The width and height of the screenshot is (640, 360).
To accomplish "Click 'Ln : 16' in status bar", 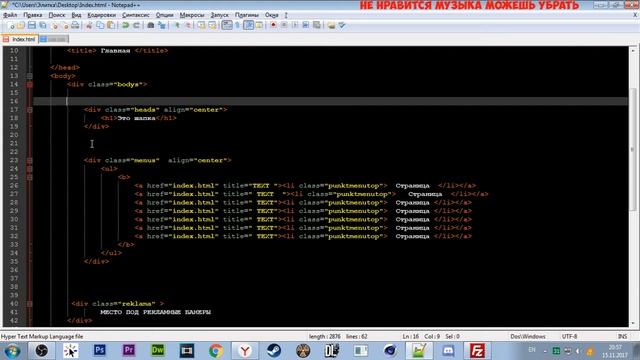I will click(x=411, y=337).
